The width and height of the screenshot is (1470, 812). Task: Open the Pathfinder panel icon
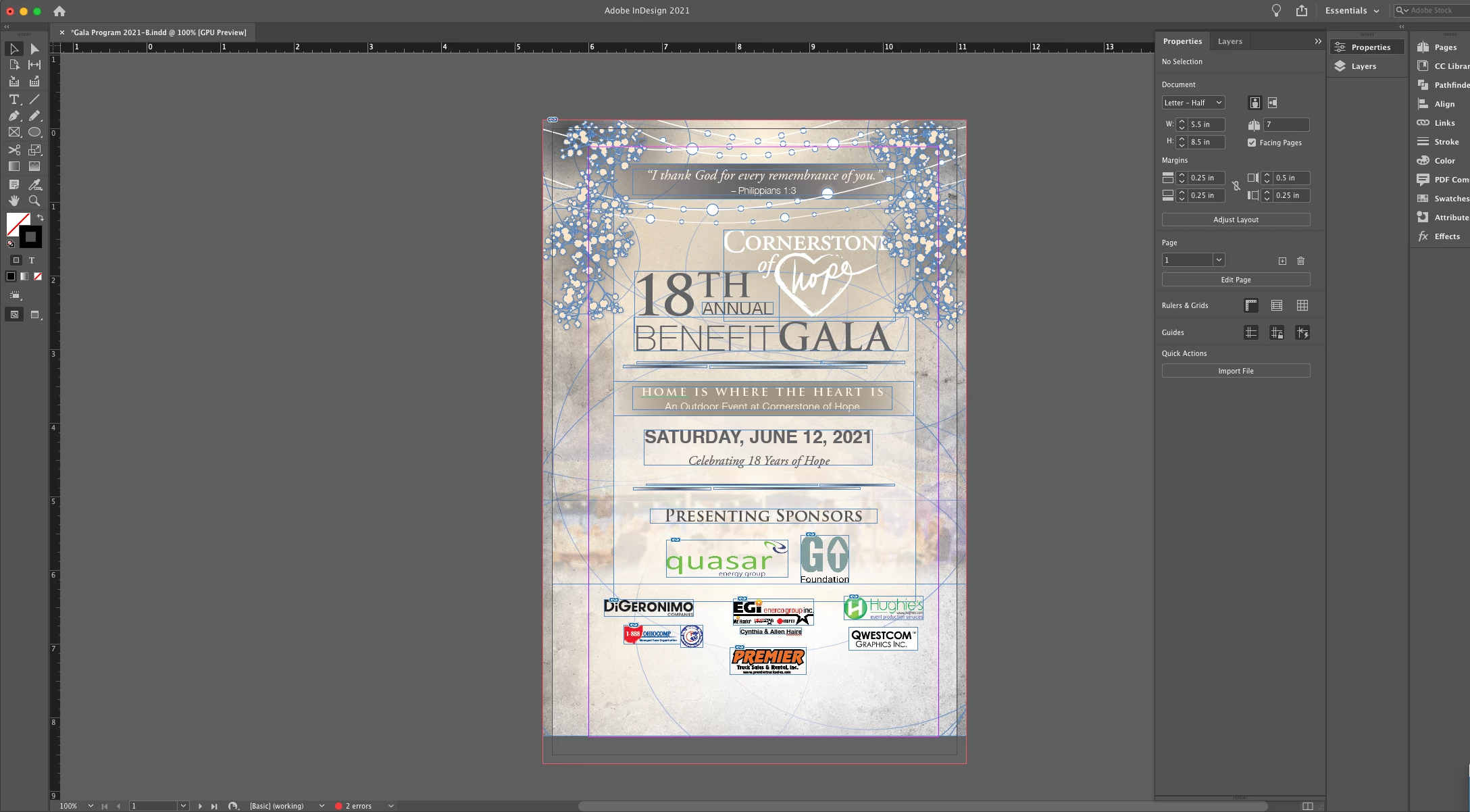pos(1423,85)
